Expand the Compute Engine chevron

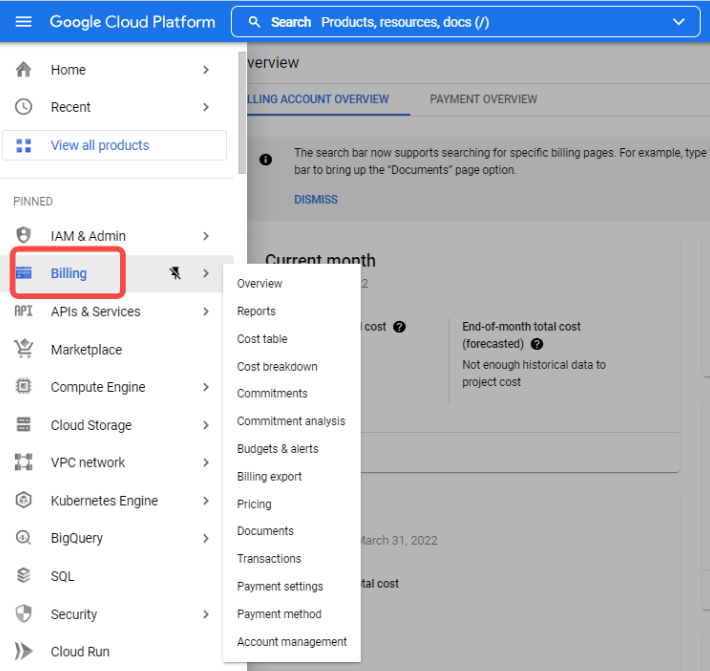(206, 387)
